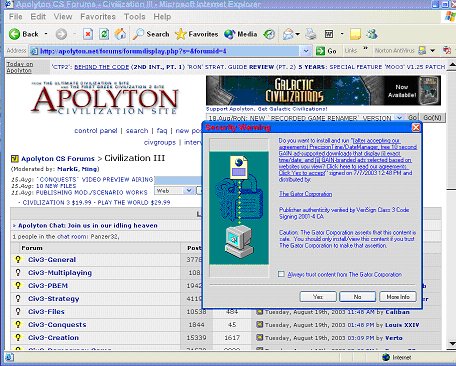Close the Security Warning dialog
Image resolution: width=456 pixels, height=366 pixels.
tap(416, 127)
